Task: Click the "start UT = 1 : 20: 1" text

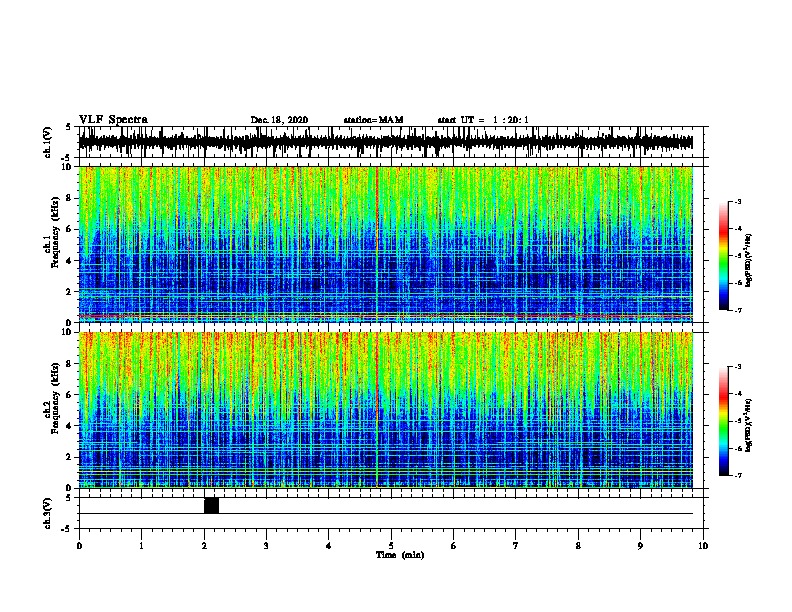Action: click(483, 120)
